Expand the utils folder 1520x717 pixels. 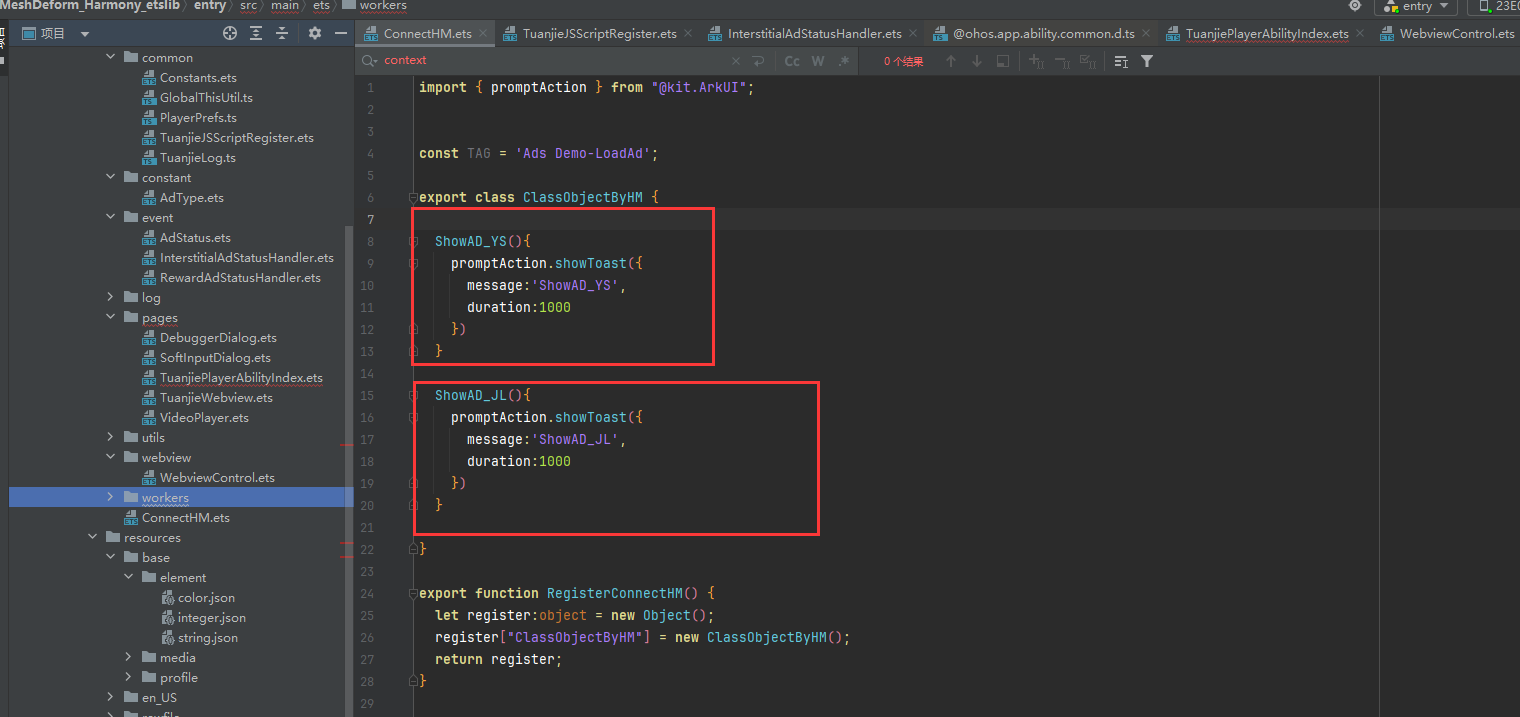(110, 437)
